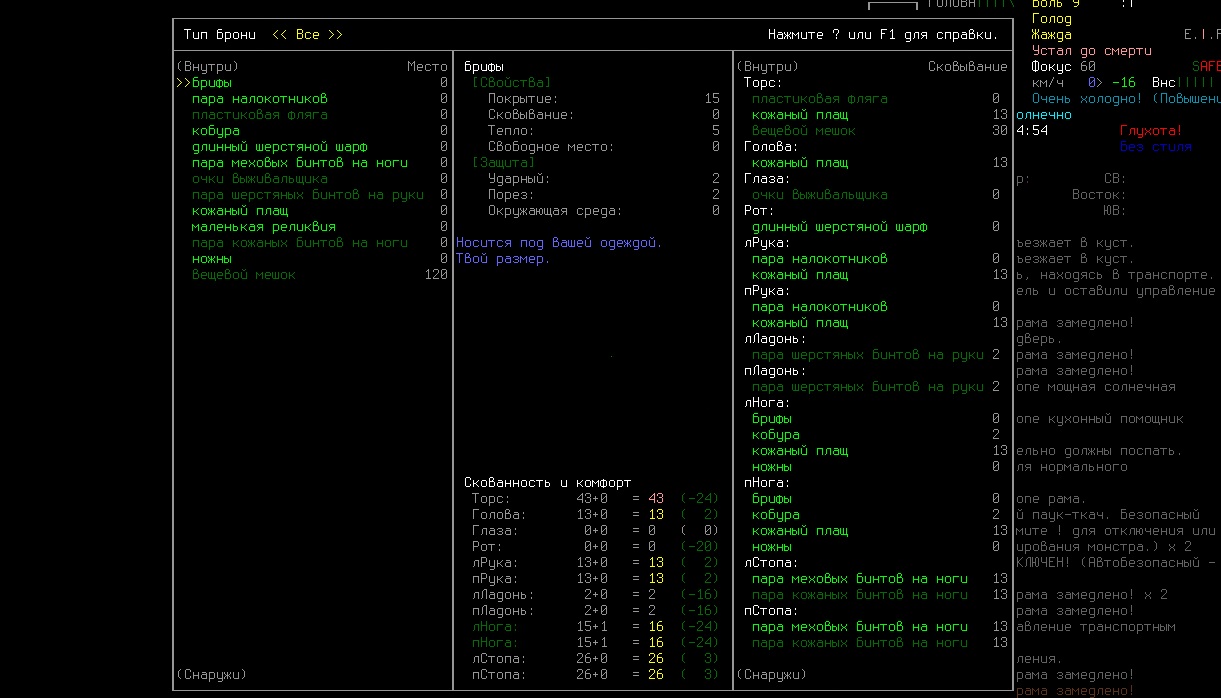Click the 4:54 time display
Screen dimensions: 1221x698
1032,130
